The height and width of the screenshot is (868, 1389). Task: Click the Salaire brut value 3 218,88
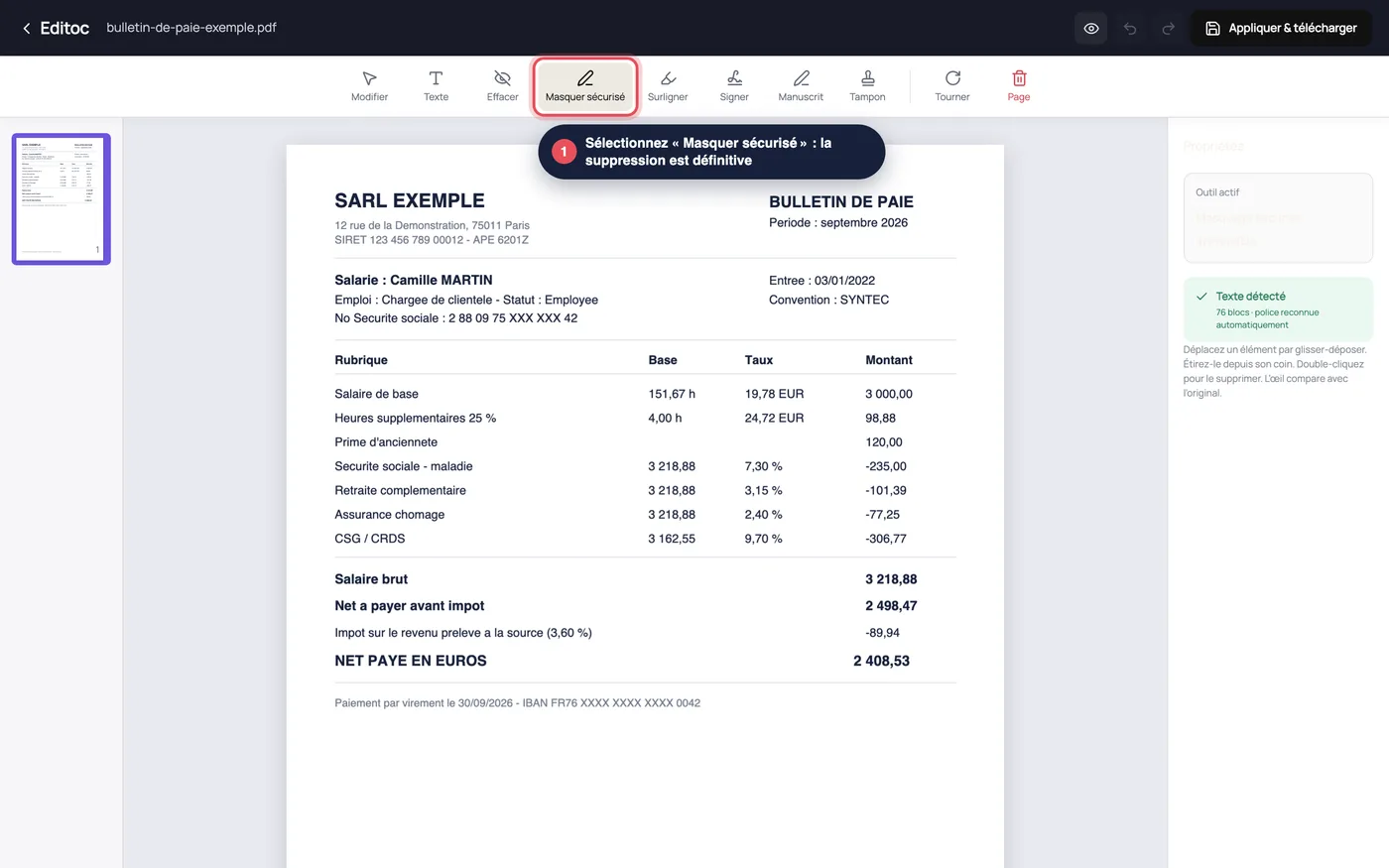(891, 579)
